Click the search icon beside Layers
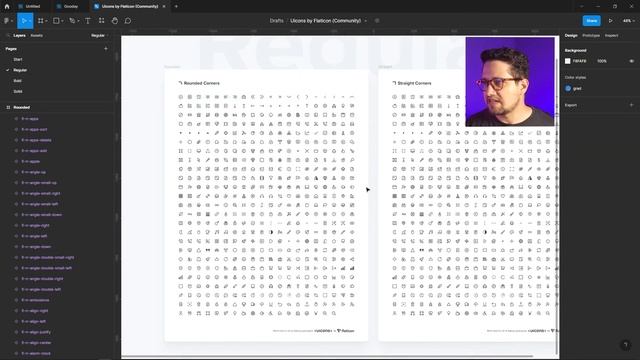 tap(8, 36)
